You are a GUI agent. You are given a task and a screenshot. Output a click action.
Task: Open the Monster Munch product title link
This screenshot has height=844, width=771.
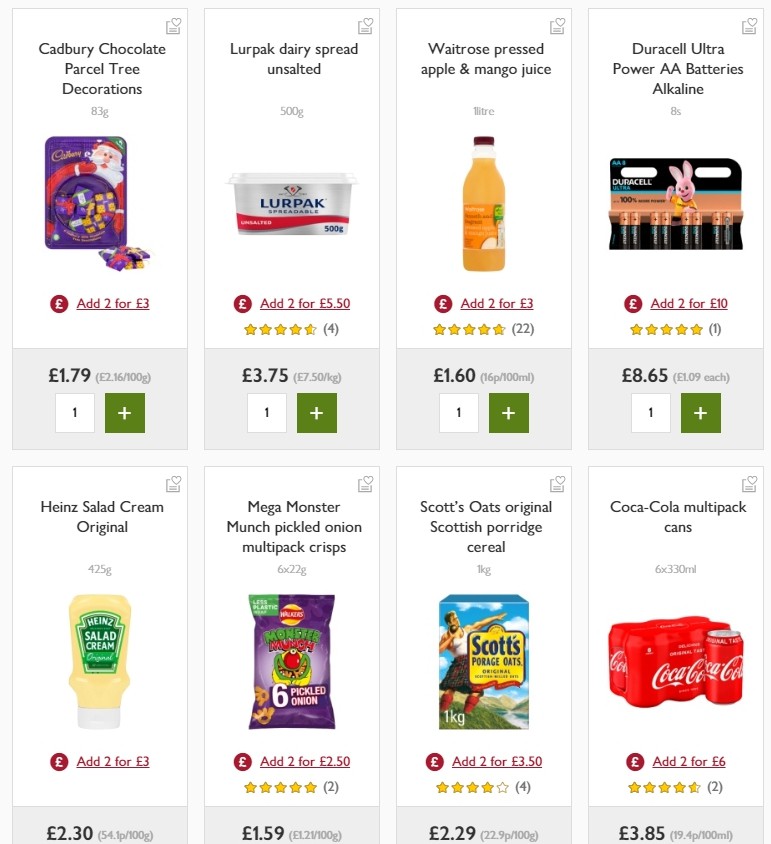click(291, 527)
